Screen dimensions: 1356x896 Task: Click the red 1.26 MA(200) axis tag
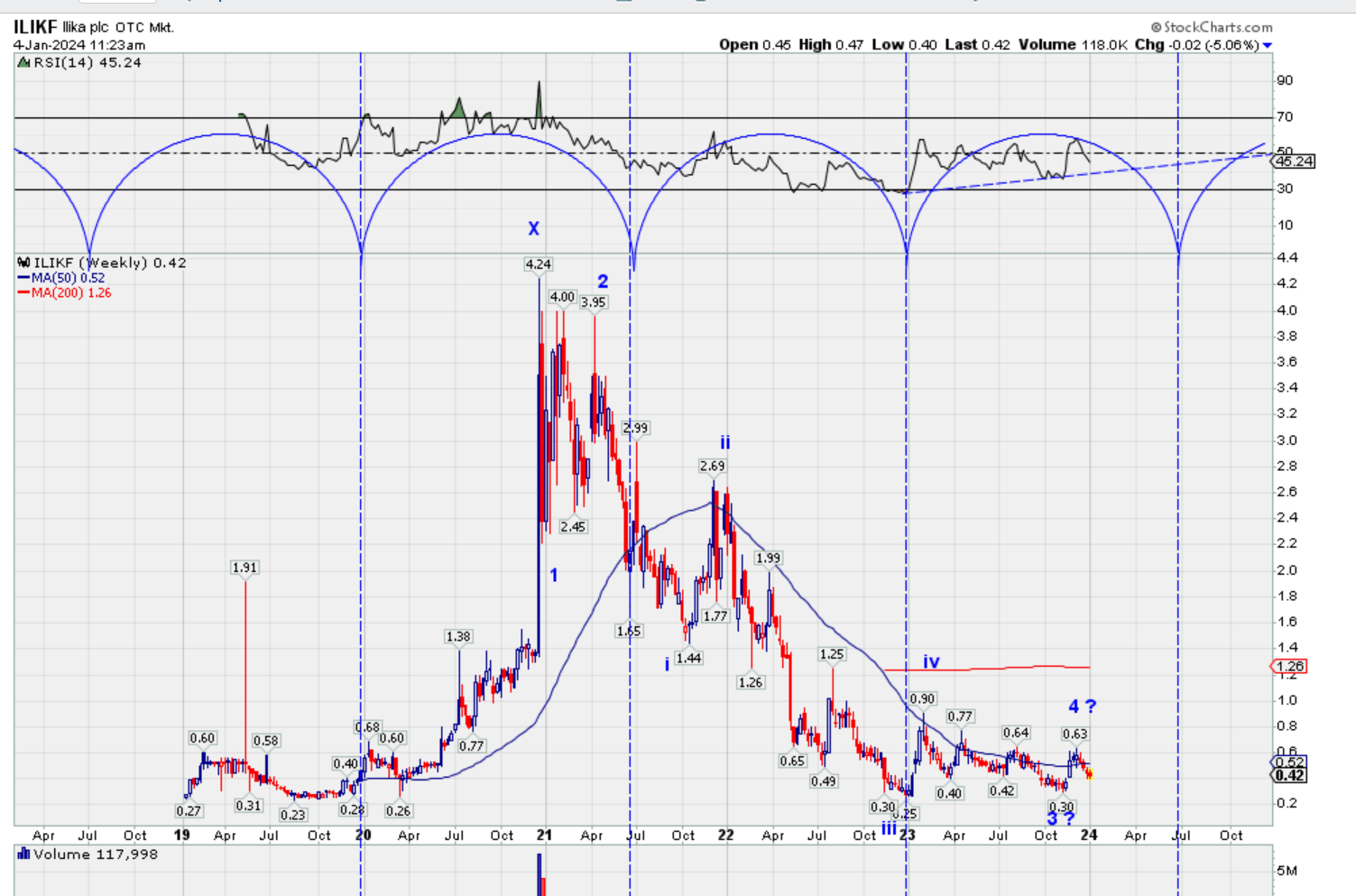(1288, 667)
